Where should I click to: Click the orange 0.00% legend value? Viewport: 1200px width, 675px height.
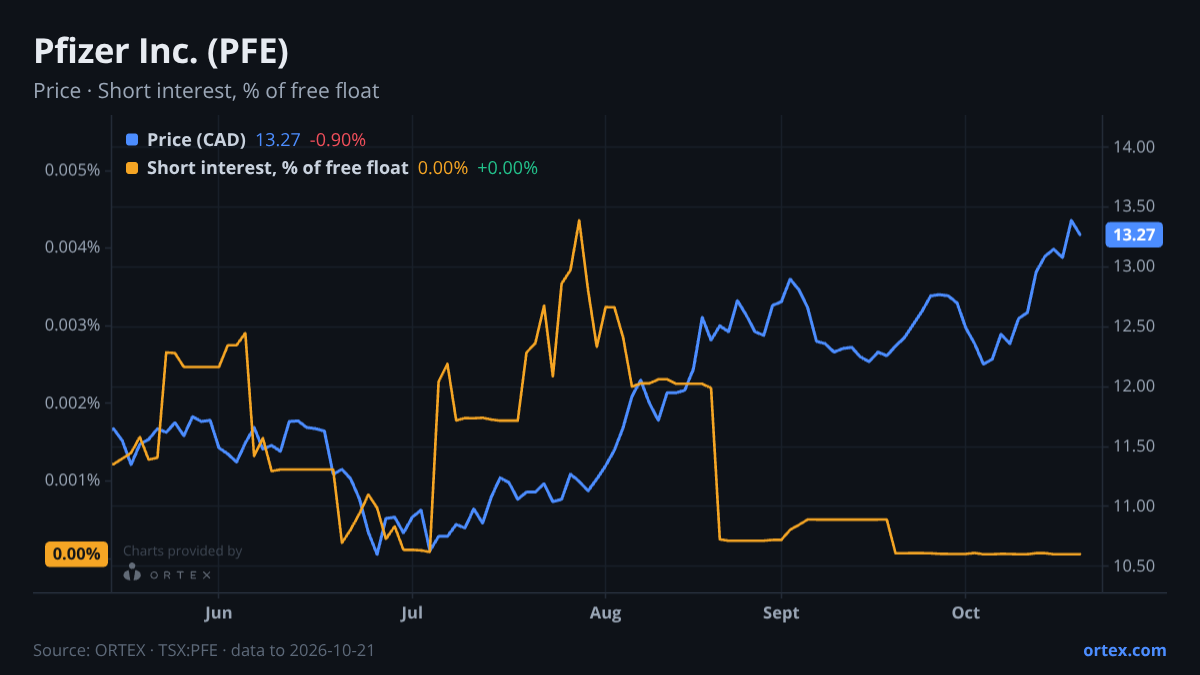442,168
